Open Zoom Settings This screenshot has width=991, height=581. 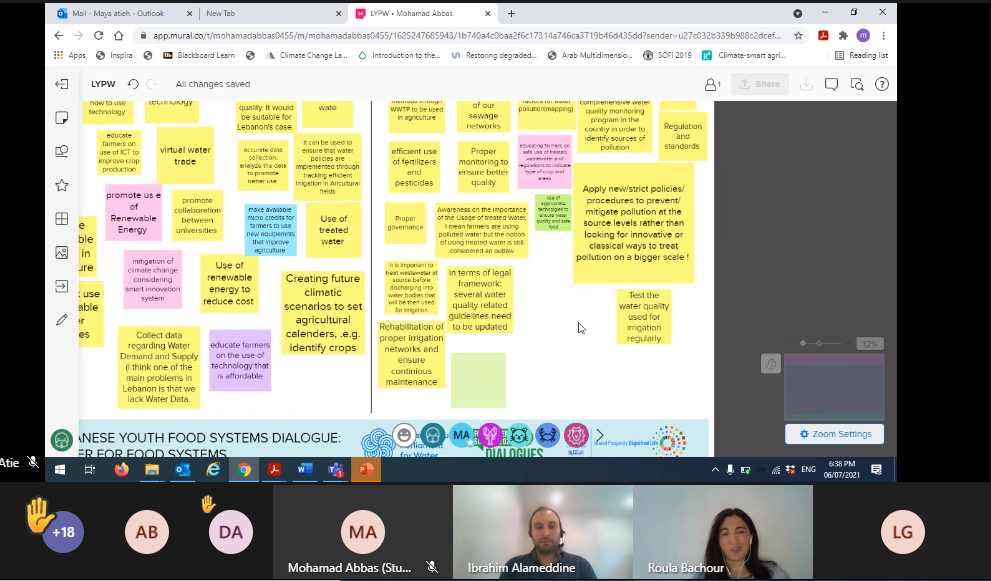834,434
